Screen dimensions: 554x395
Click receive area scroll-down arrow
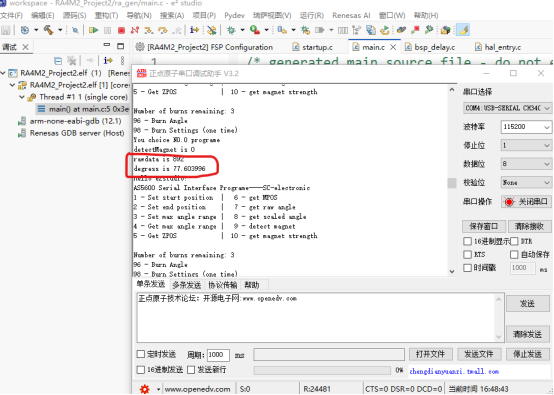tap(452, 271)
